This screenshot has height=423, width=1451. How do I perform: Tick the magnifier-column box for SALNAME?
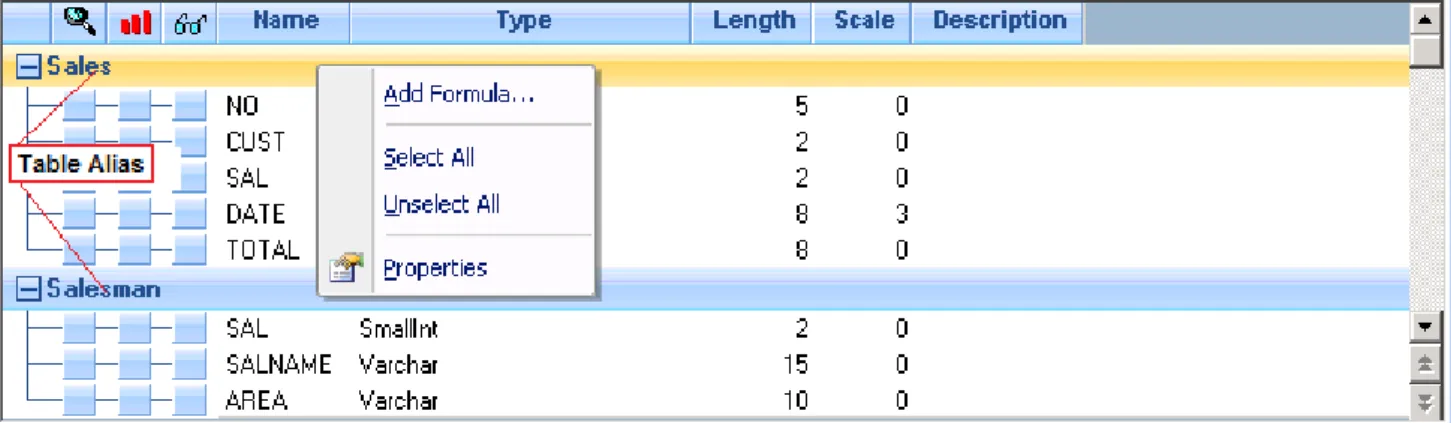click(79, 364)
